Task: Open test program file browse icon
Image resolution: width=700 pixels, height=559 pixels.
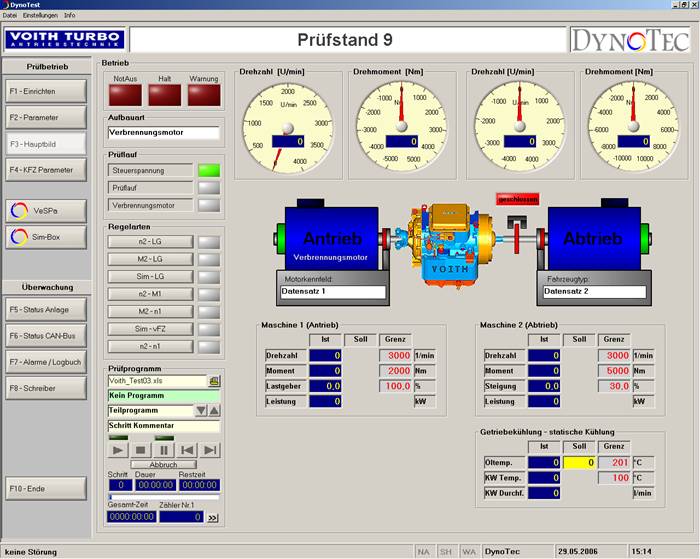Action: coord(213,381)
